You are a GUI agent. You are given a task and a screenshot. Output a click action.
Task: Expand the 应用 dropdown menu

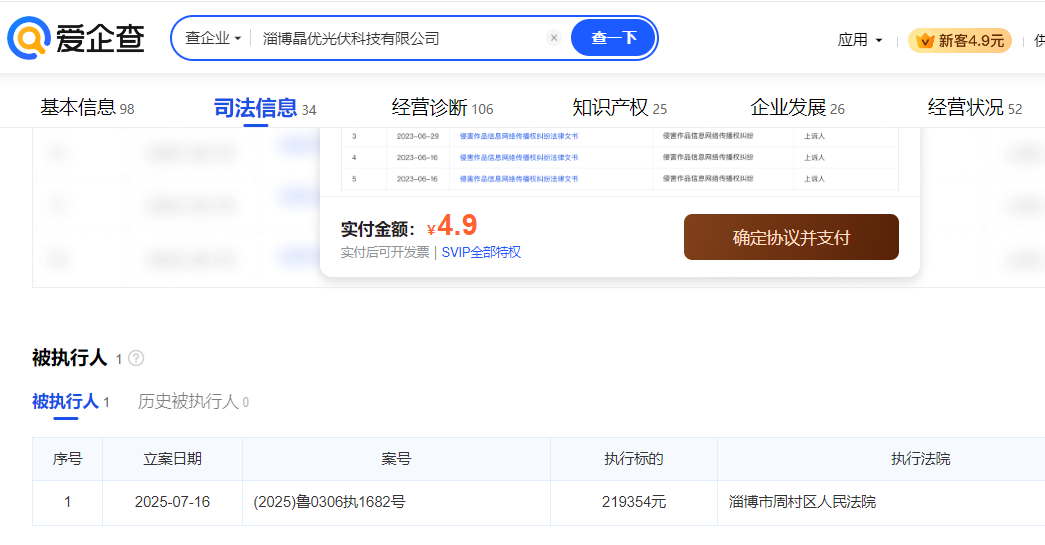pyautogui.click(x=860, y=40)
